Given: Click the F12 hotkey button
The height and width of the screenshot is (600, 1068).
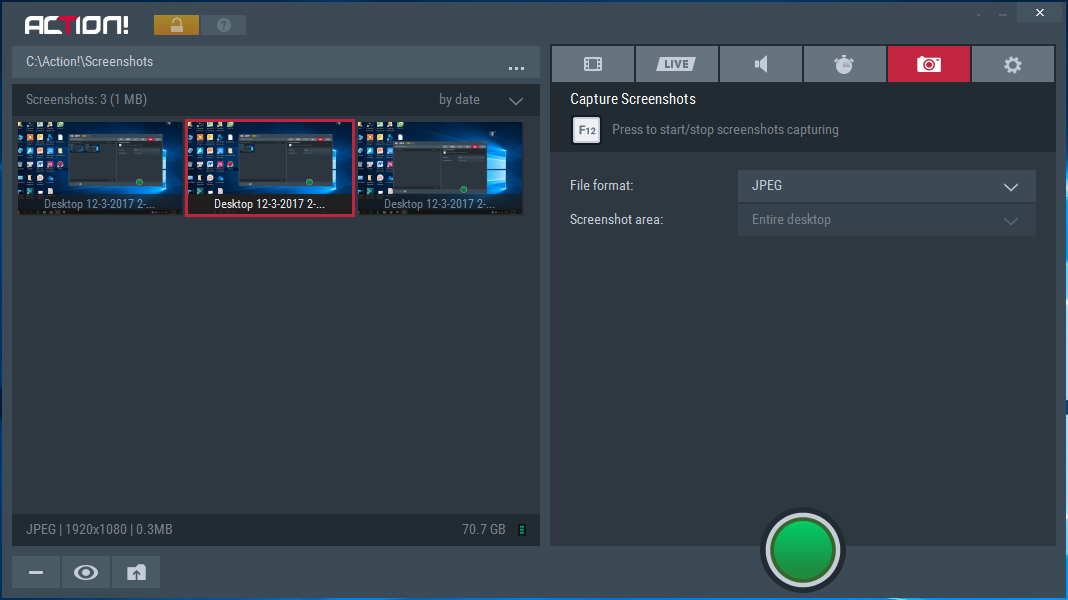Looking at the screenshot, I should (586, 130).
